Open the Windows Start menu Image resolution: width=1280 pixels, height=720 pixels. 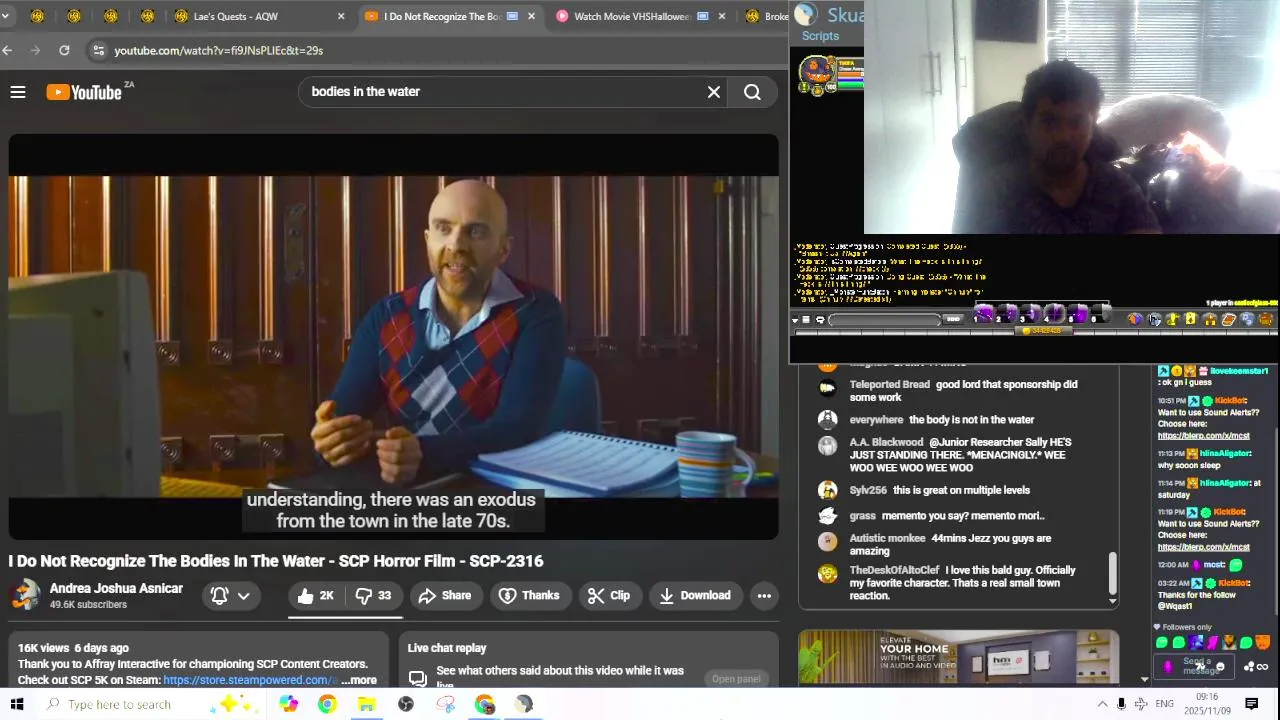pyautogui.click(x=17, y=704)
